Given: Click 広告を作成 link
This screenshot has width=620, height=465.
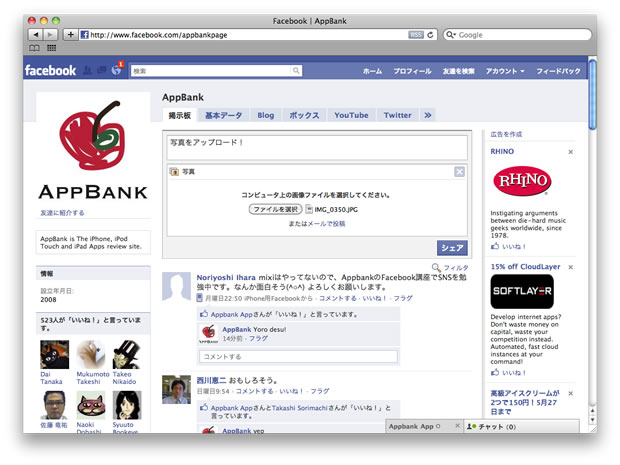Looking at the screenshot, I should (x=506, y=134).
